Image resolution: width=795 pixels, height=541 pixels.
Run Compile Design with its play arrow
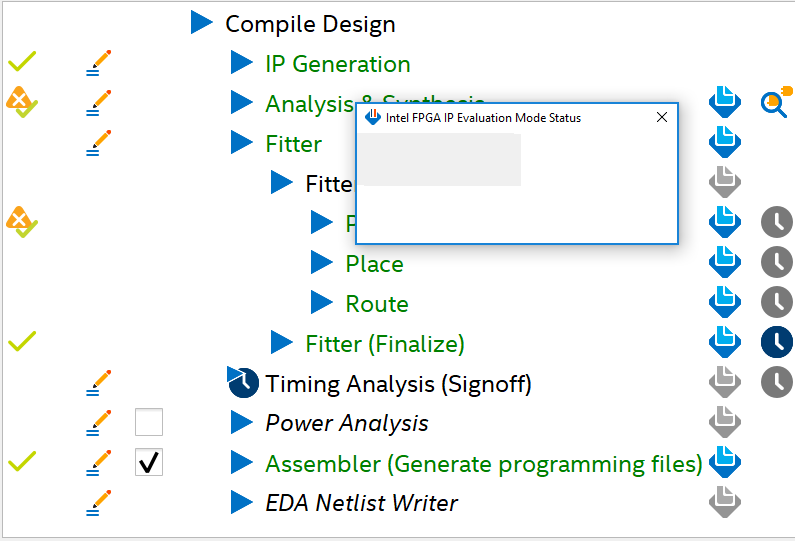click(x=202, y=23)
